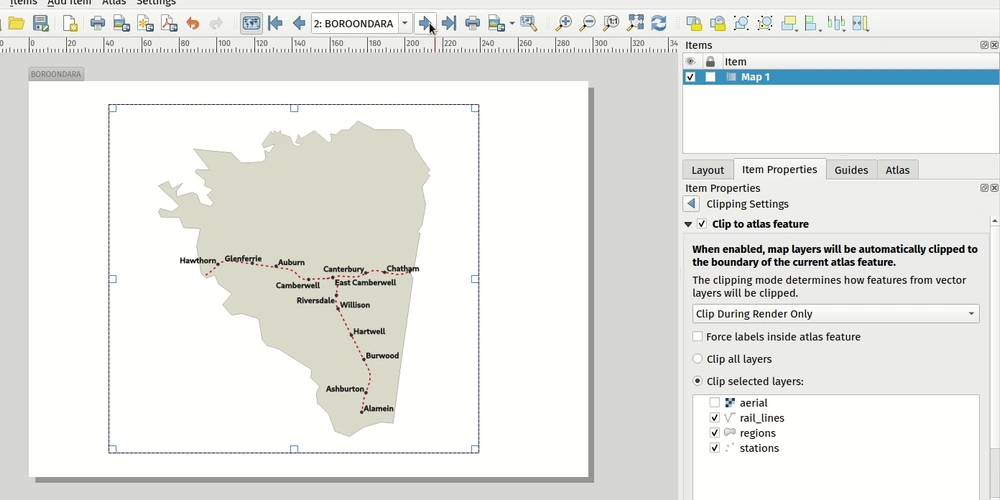This screenshot has width=1000, height=500.
Task: Check the aerial layer
Action: click(x=714, y=403)
